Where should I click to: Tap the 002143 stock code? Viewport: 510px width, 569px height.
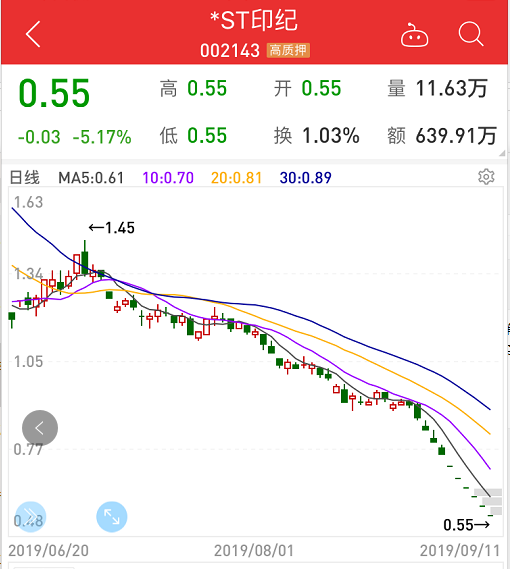pos(230,50)
